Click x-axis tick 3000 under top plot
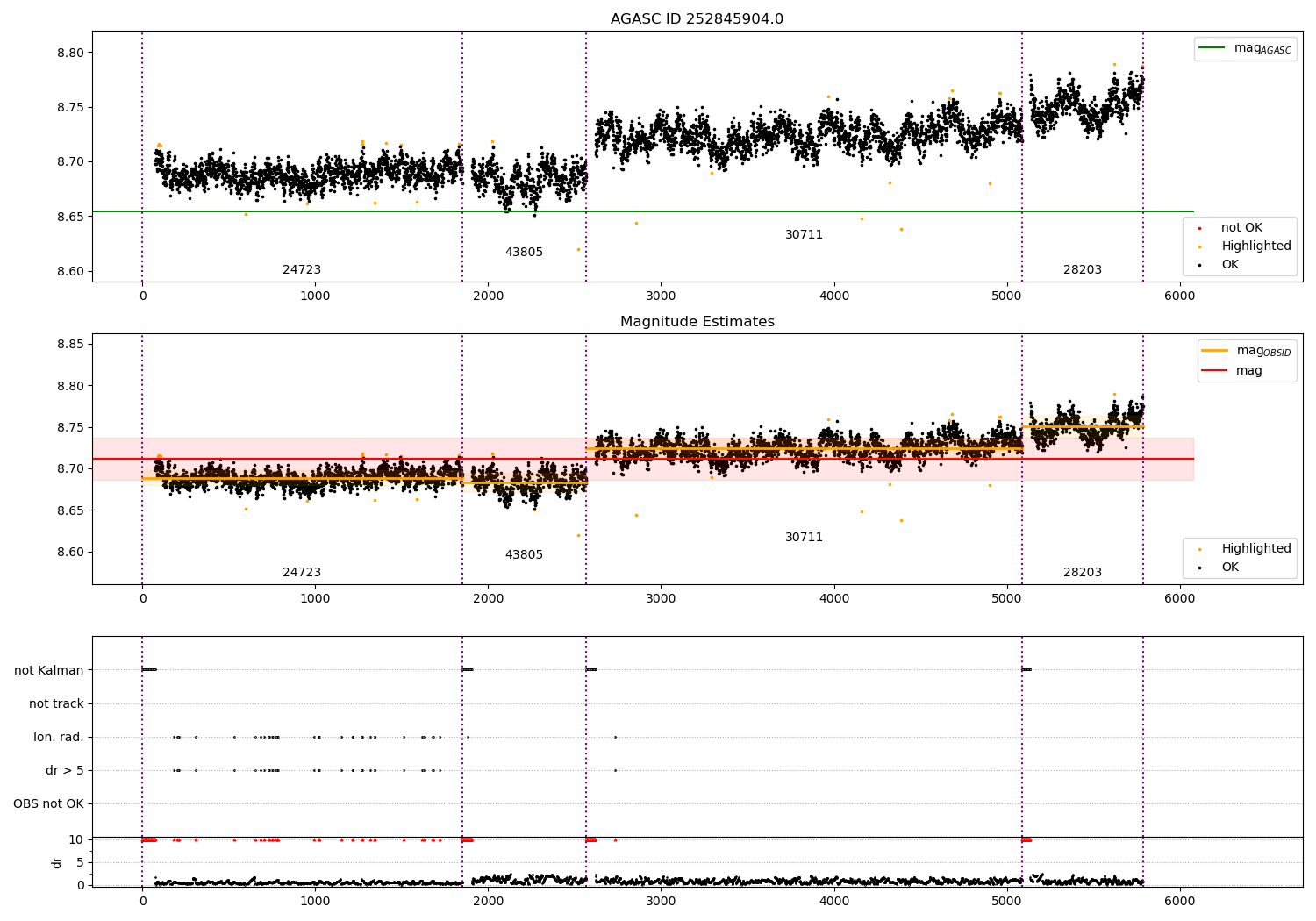Viewport: 1316px width, 921px height. click(661, 296)
